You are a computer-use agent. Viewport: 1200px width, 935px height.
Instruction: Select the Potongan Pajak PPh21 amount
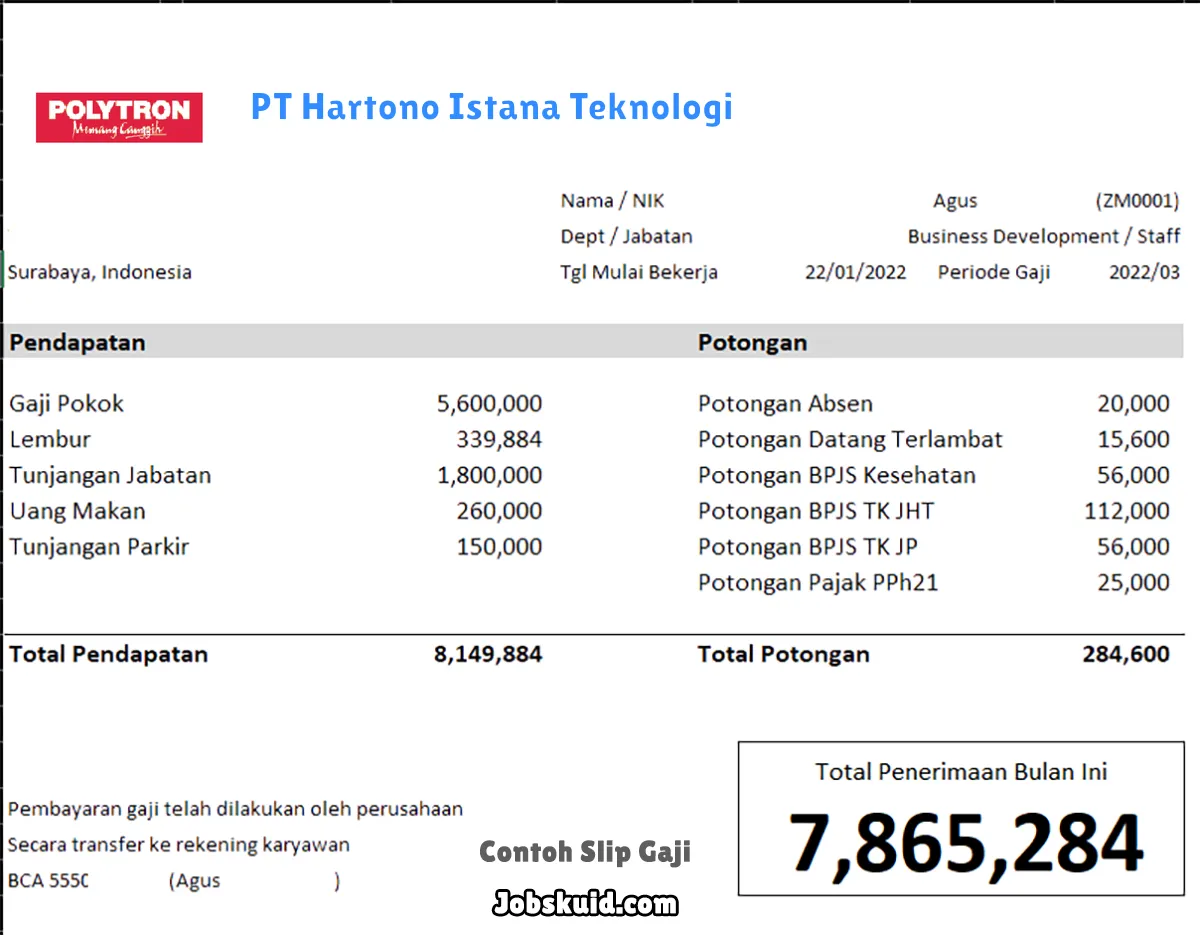click(x=1132, y=583)
